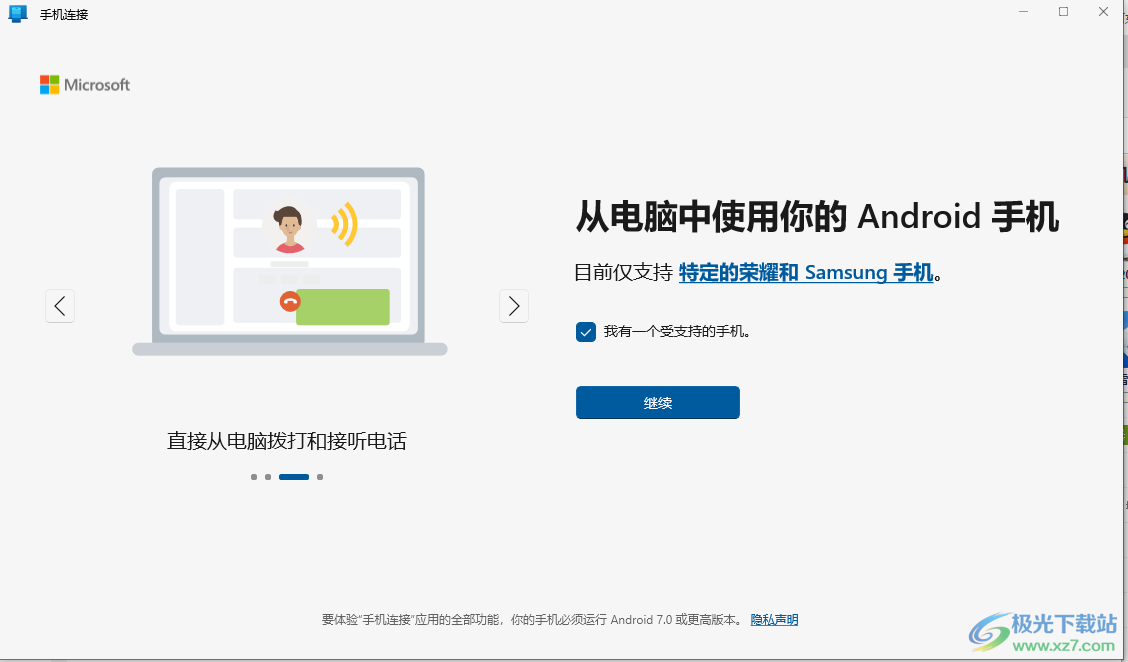Go to the previous slide using the left arrow
1128x662 pixels.
[x=60, y=306]
